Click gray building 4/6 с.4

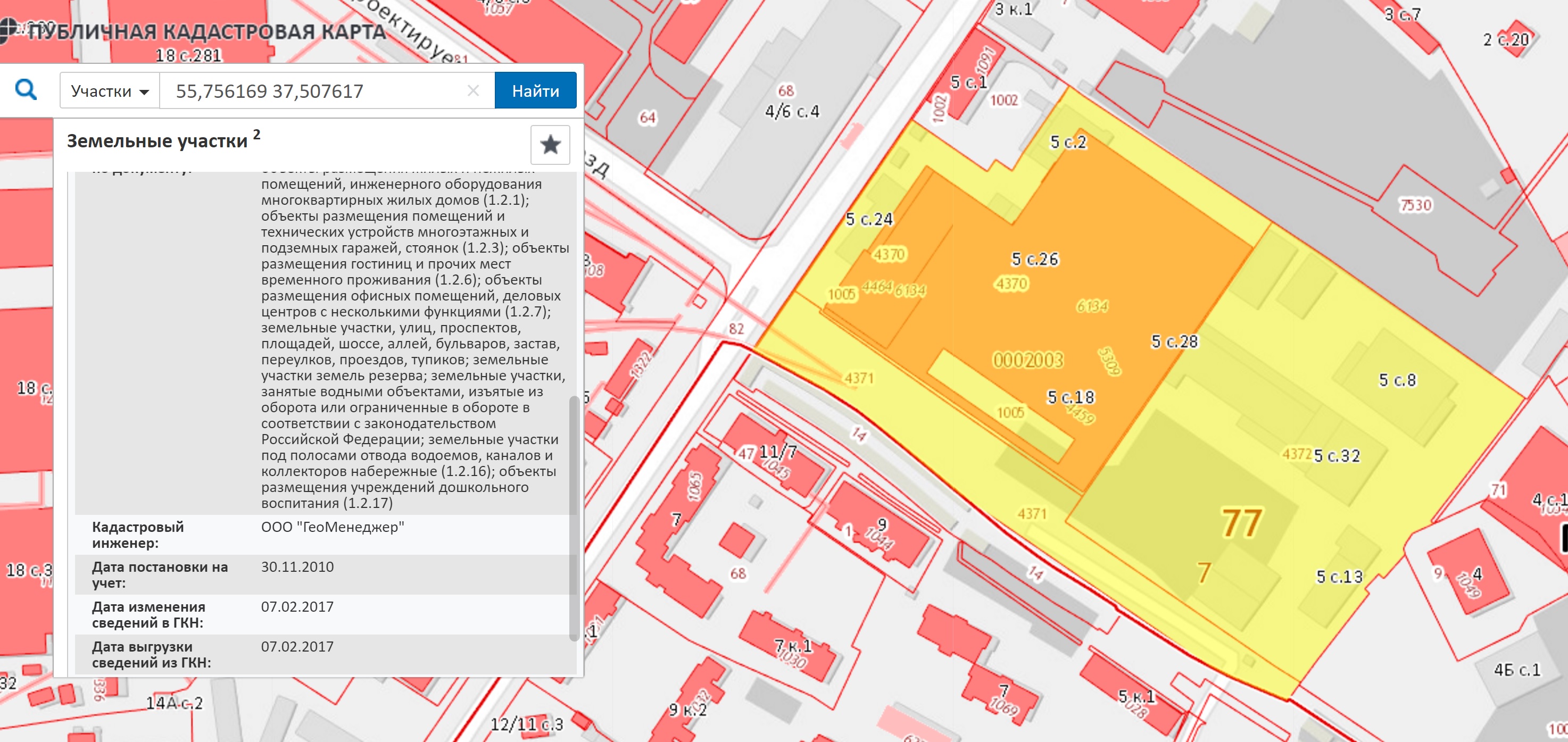[792, 112]
